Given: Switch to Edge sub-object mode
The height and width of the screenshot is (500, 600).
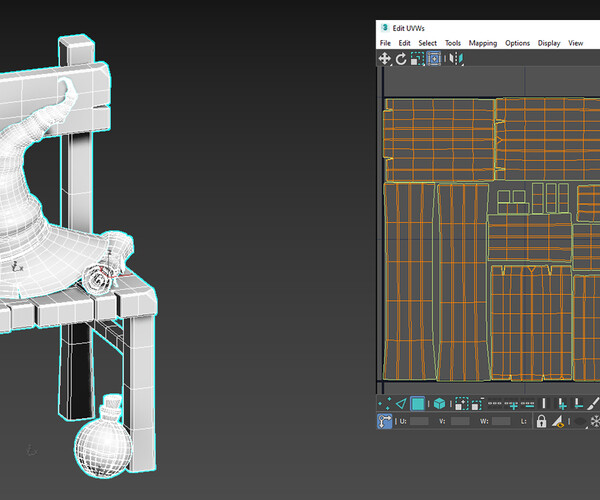Looking at the screenshot, I should [401, 404].
